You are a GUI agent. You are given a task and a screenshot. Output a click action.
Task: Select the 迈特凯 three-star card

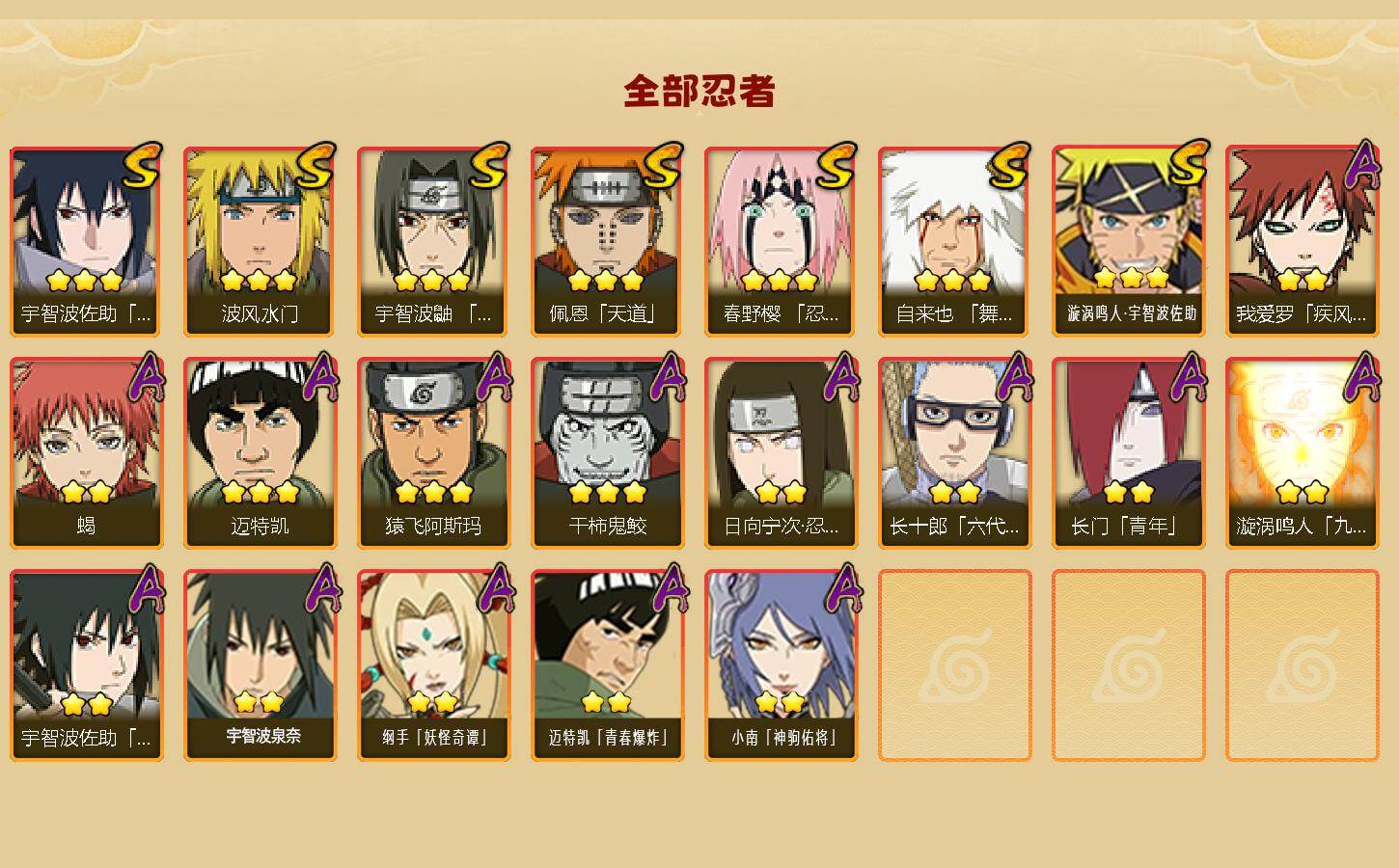coord(260,453)
